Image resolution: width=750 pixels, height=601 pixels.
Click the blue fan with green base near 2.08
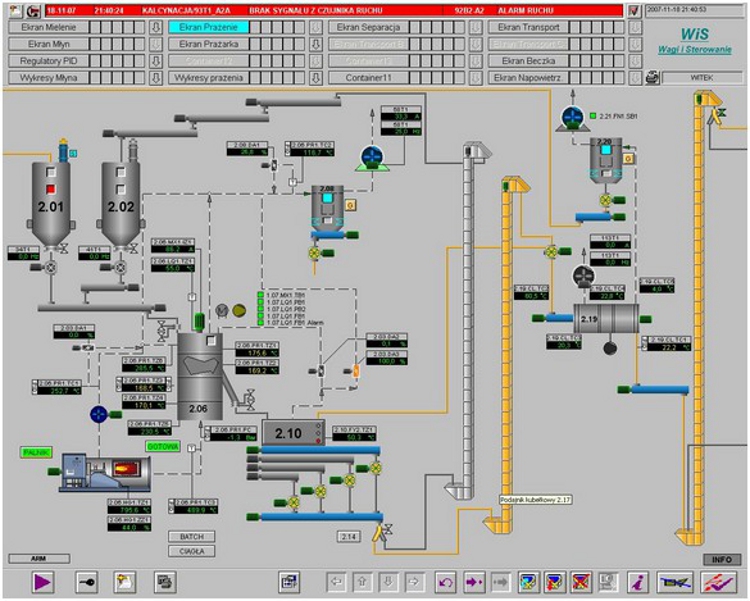[372, 158]
